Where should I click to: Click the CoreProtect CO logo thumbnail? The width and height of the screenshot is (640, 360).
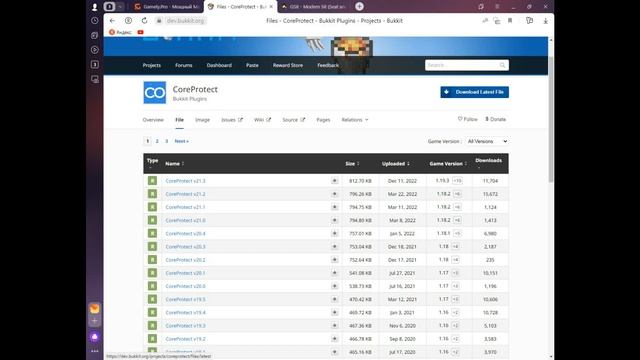click(x=155, y=93)
